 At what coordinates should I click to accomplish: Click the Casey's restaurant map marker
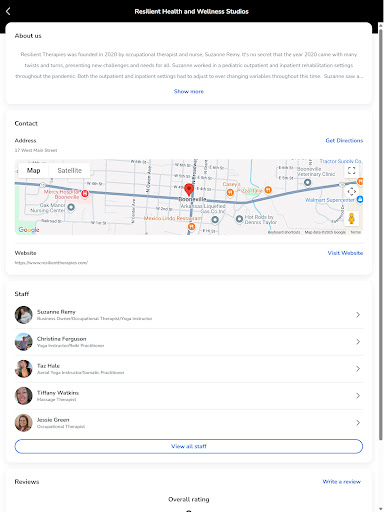click(x=230, y=192)
